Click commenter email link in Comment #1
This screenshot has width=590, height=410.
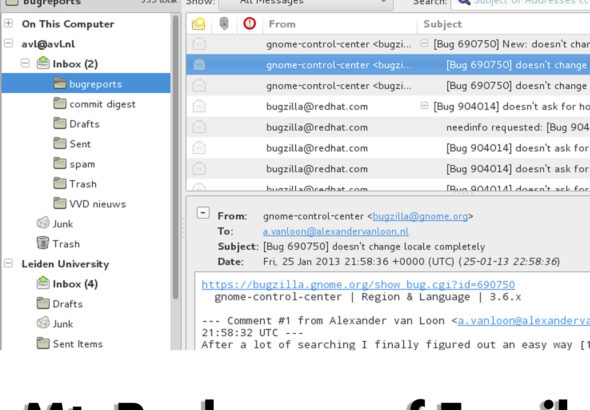(x=524, y=321)
